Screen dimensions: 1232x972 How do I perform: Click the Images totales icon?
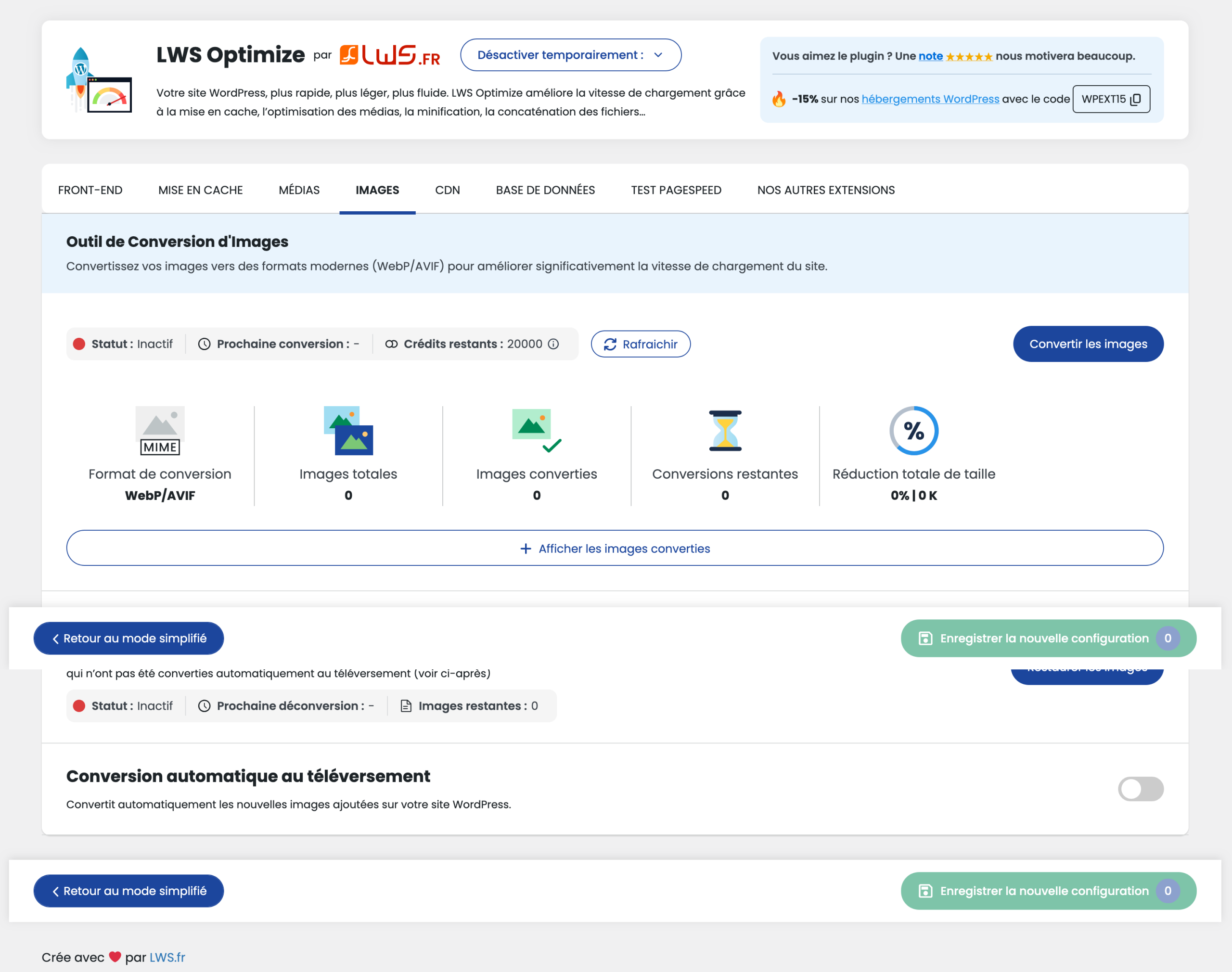[x=348, y=430]
